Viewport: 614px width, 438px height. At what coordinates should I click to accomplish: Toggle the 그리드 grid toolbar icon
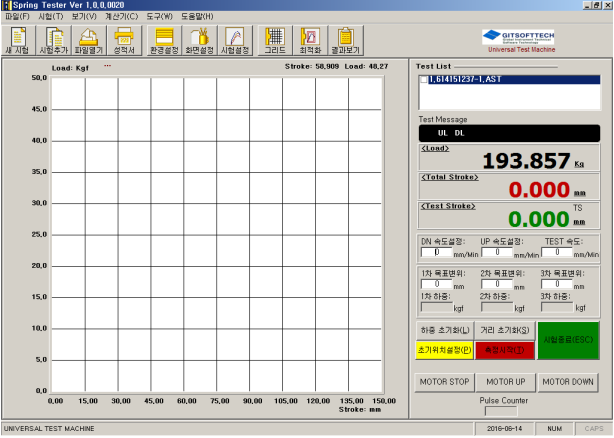(x=275, y=41)
